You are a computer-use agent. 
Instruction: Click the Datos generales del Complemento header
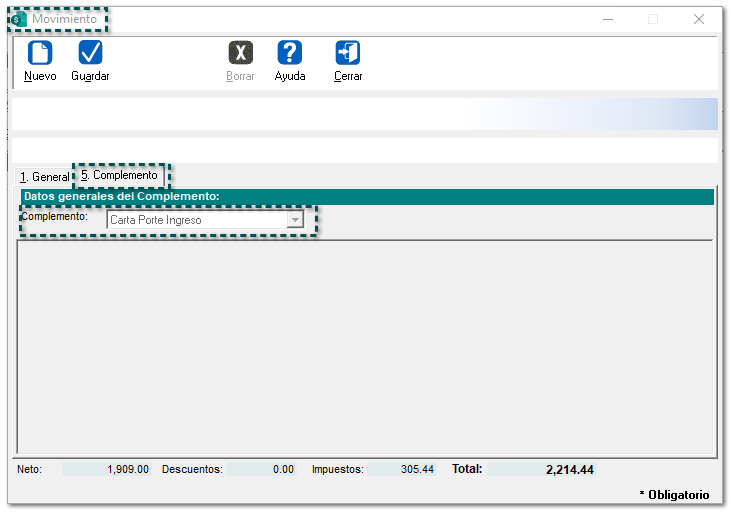click(x=367, y=197)
